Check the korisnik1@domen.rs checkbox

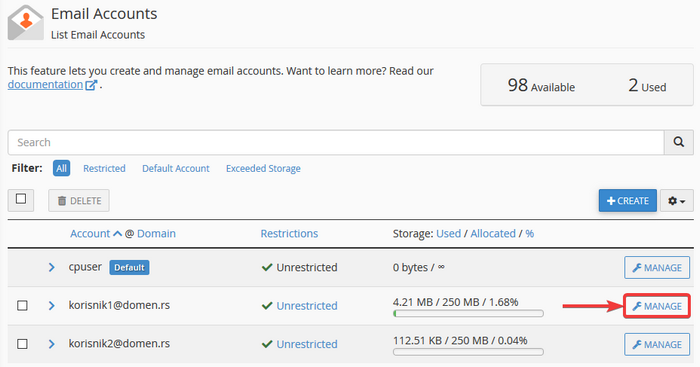22,306
